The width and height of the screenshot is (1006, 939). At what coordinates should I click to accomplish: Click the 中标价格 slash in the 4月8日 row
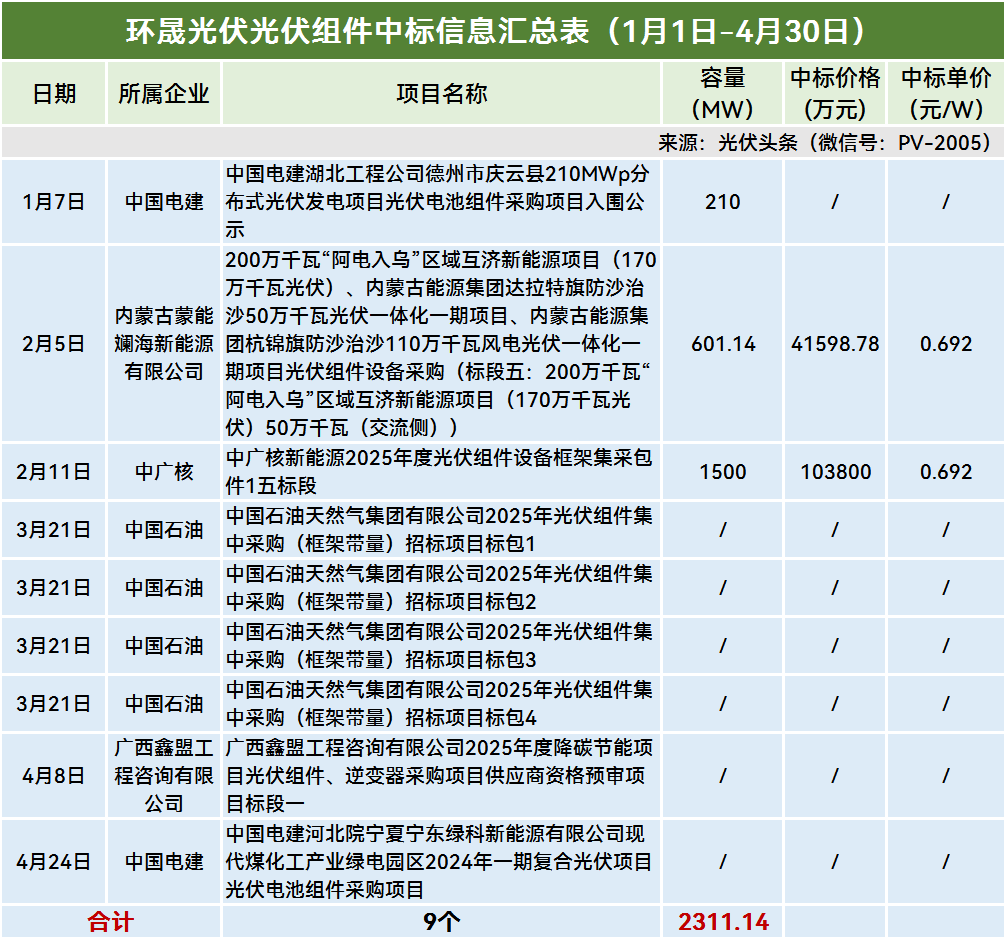835,775
